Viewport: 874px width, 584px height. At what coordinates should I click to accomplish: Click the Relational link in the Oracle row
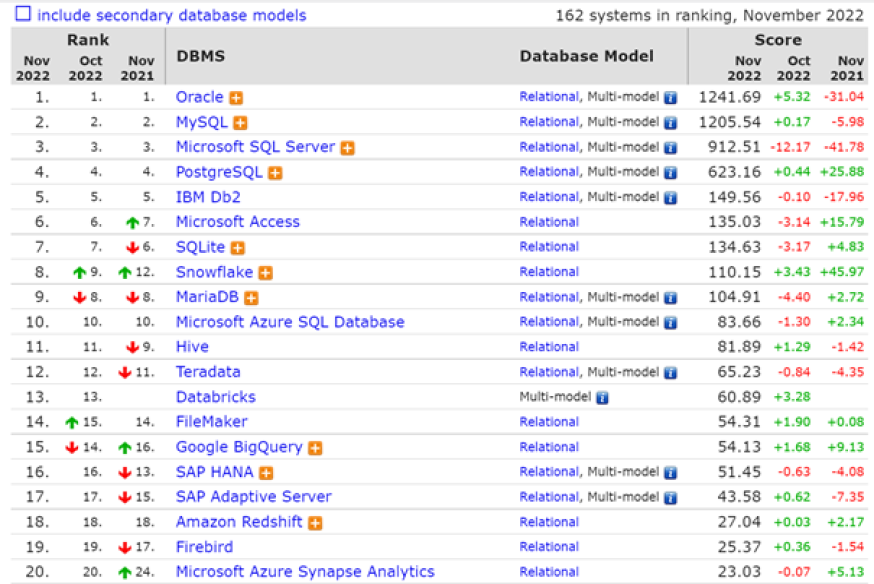tap(549, 97)
